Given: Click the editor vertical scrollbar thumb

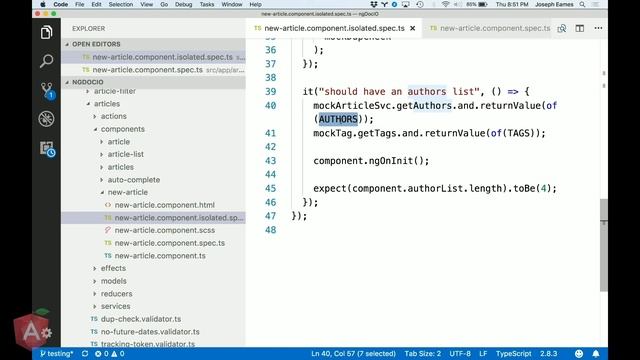Looking at the screenshot, I should 604,245.
